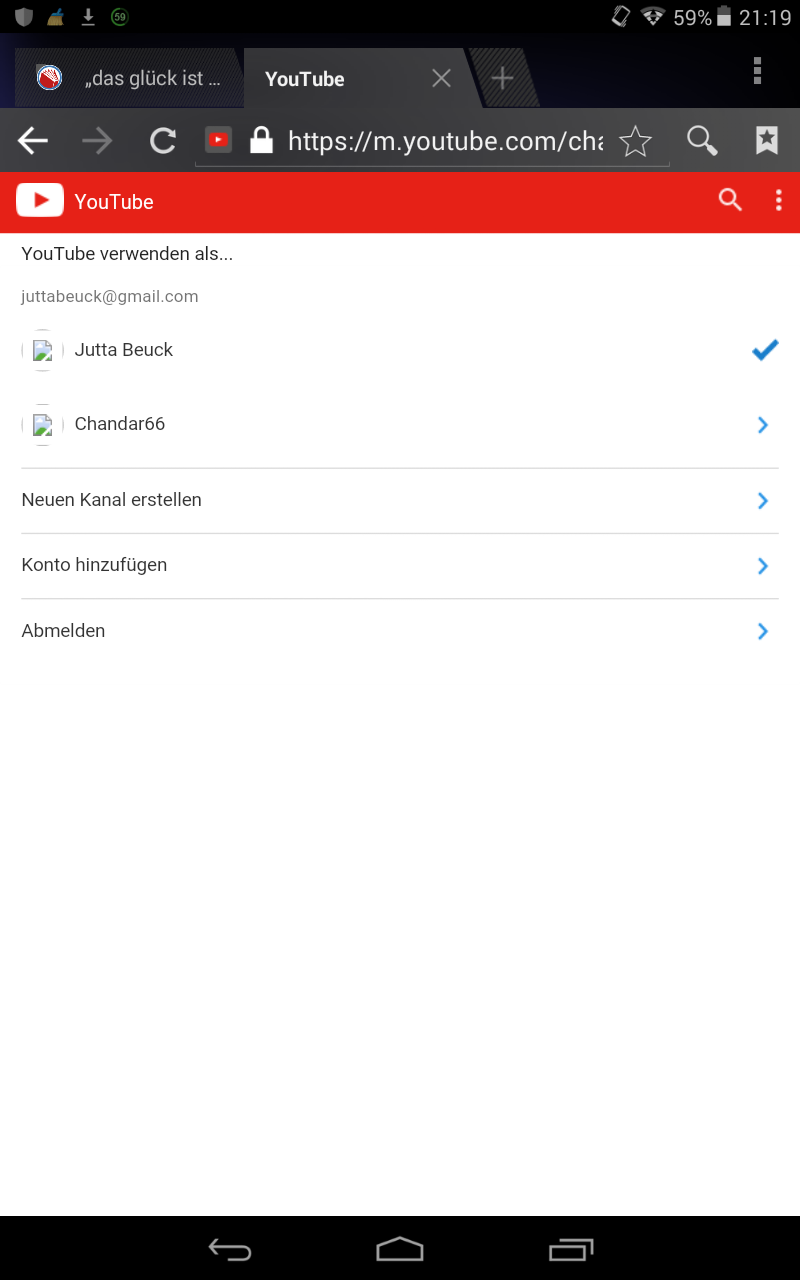Open the YouTube three-dot overflow menu
The width and height of the screenshot is (800, 1280).
pos(778,200)
